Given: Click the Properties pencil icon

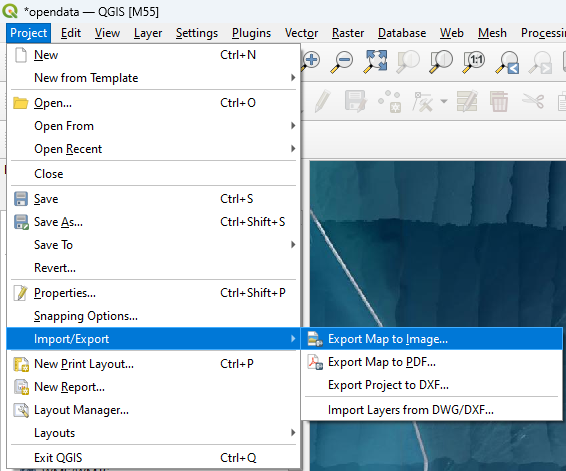Looking at the screenshot, I should pos(21,293).
